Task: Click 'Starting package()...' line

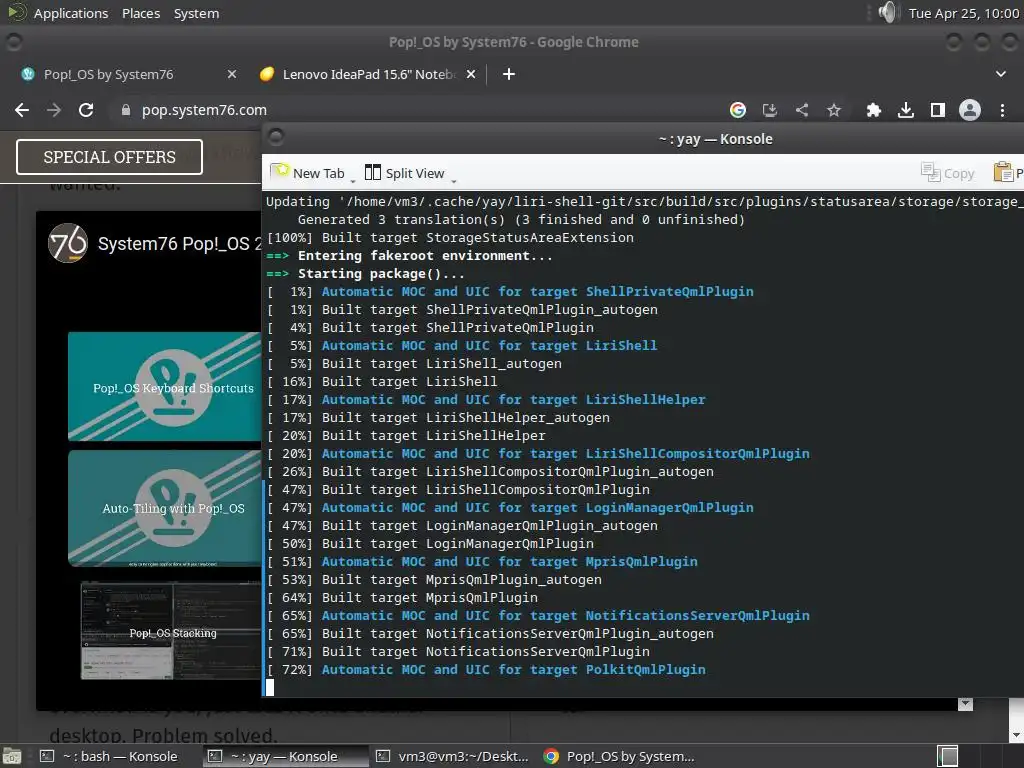Action: click(381, 274)
